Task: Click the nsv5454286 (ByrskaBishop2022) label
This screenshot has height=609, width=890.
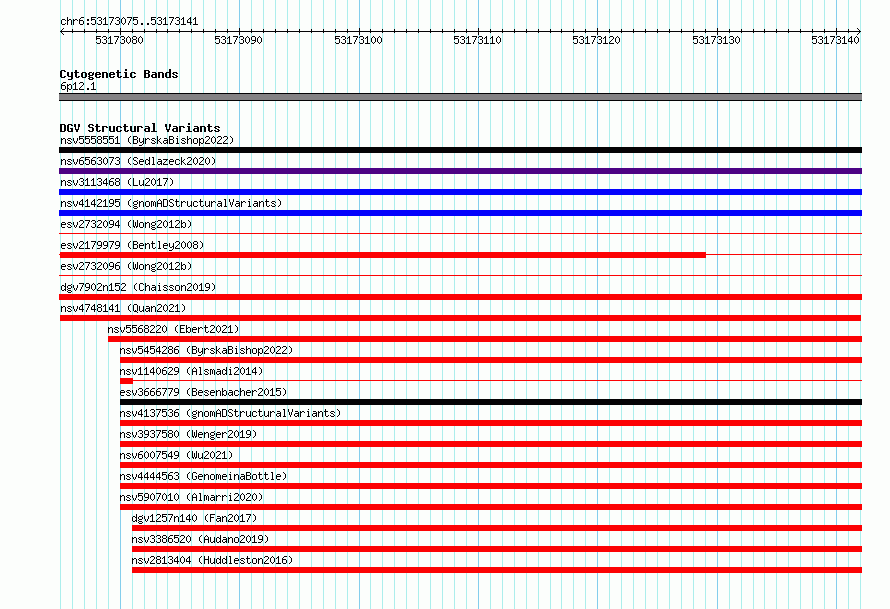Action: tap(206, 350)
